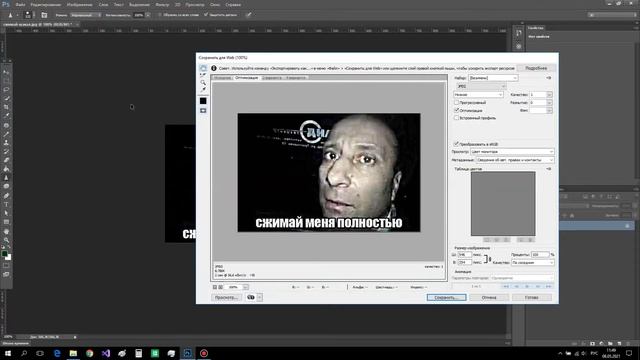The height and width of the screenshot is (360, 640).
Task: Click the Подробнее button
Action: pyautogui.click(x=536, y=68)
